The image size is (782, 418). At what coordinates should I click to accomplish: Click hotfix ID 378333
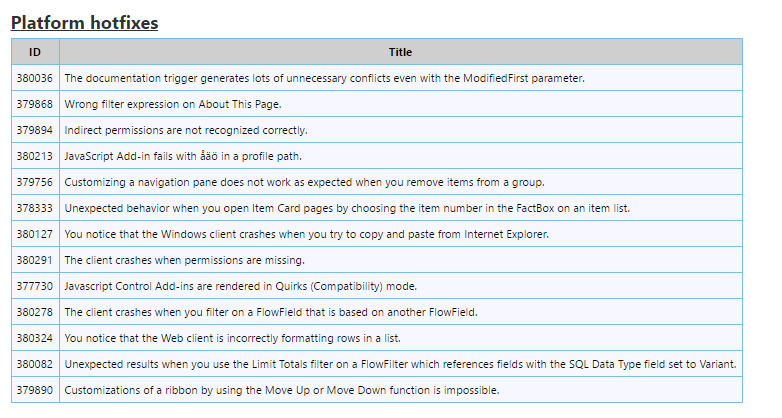(x=34, y=208)
